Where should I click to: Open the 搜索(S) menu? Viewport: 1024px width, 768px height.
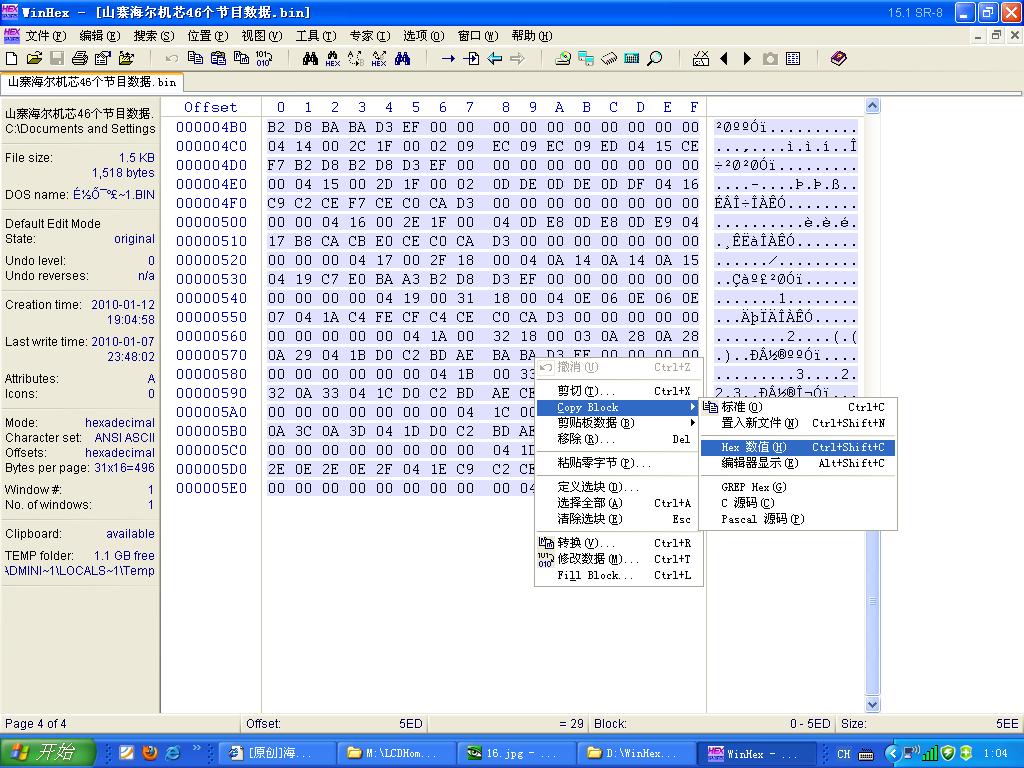point(154,36)
